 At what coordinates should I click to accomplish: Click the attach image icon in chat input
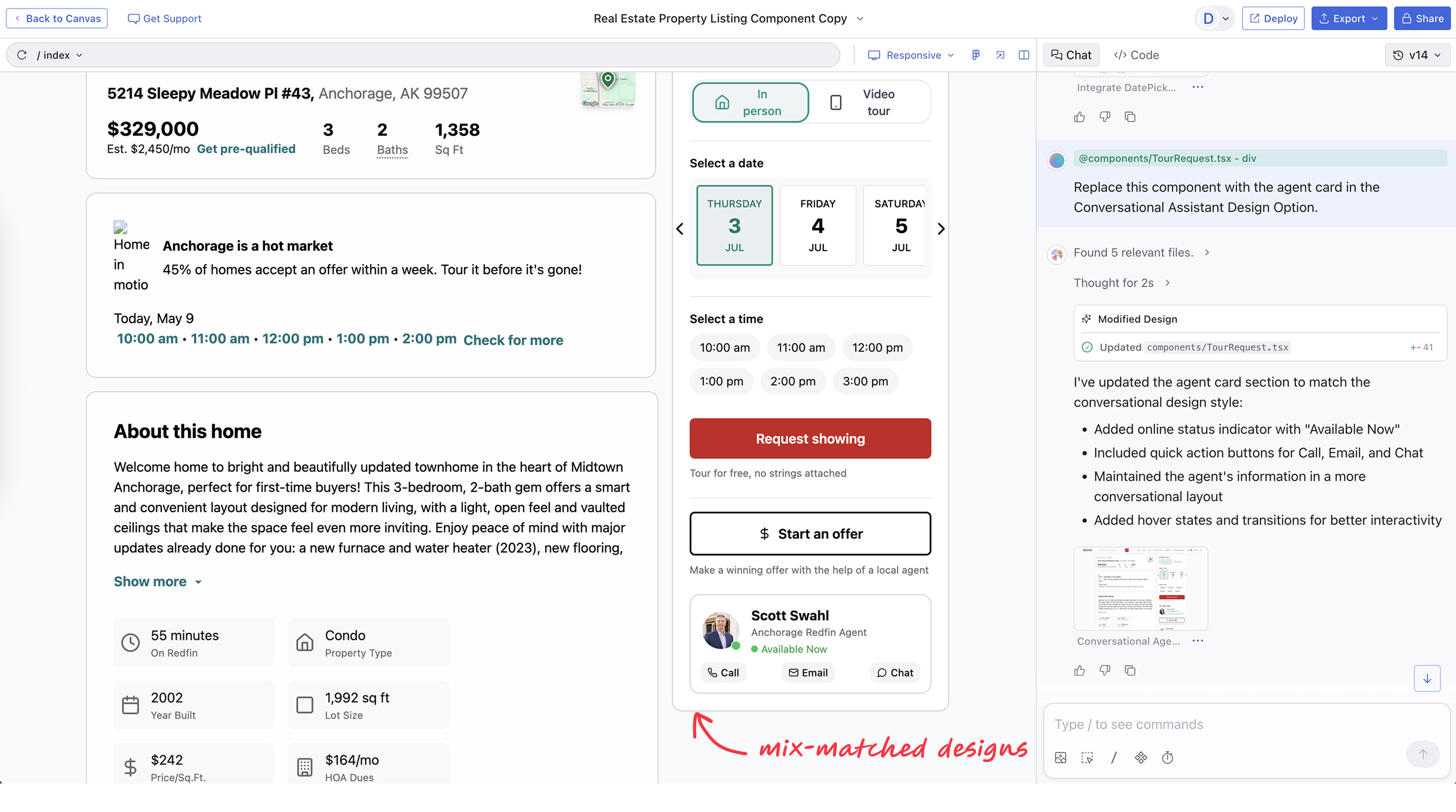[1061, 758]
